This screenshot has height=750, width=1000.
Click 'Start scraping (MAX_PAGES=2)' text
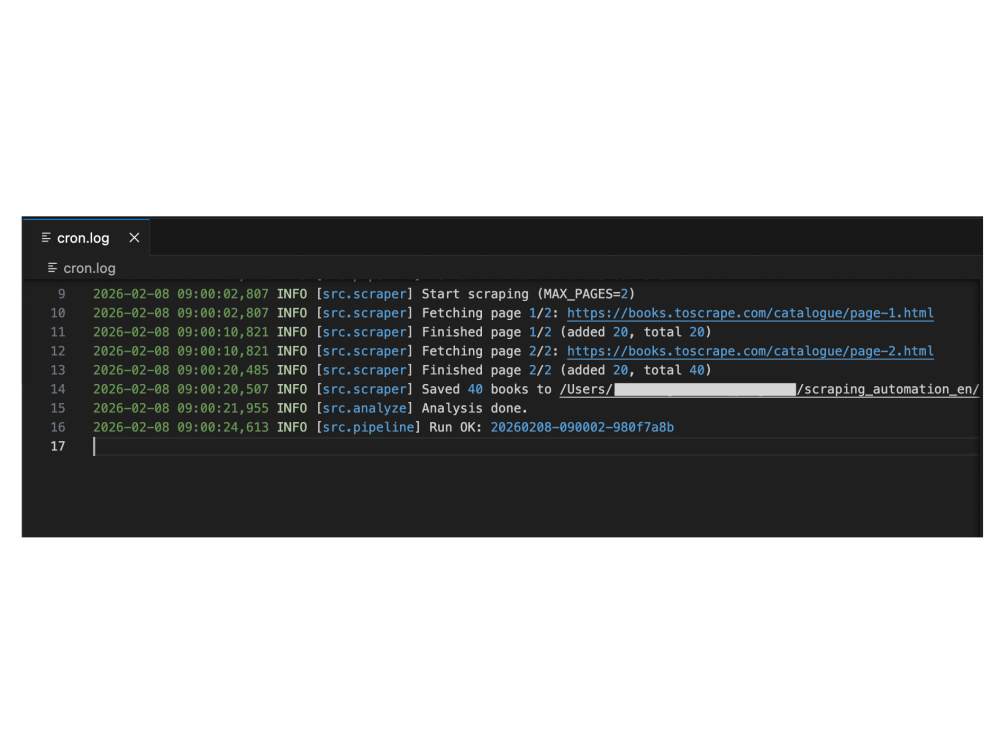coord(528,294)
